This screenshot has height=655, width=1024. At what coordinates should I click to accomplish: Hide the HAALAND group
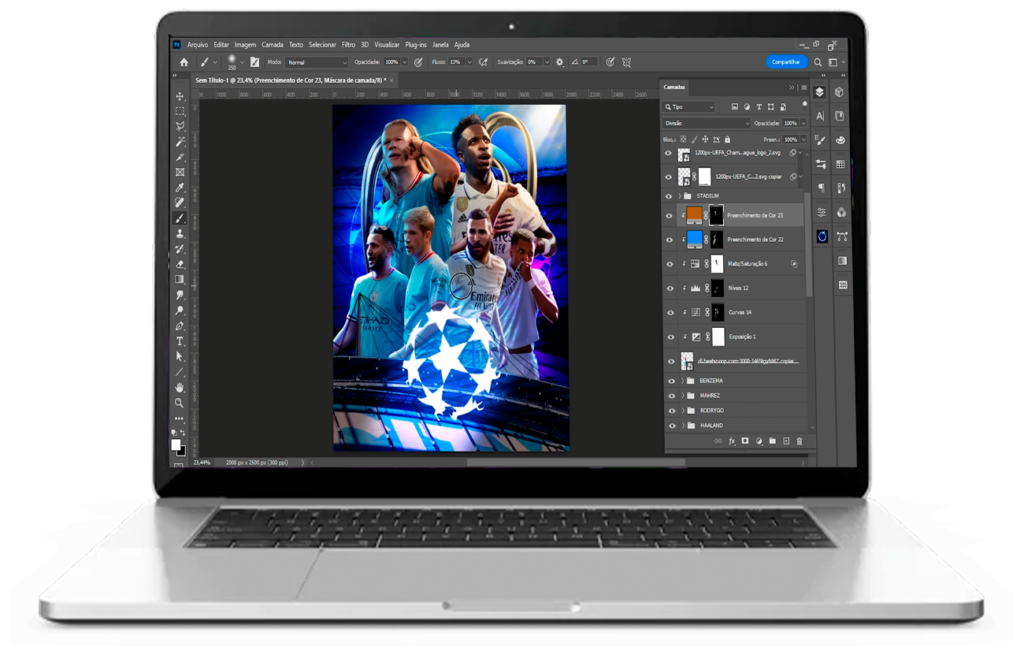pyautogui.click(x=672, y=426)
